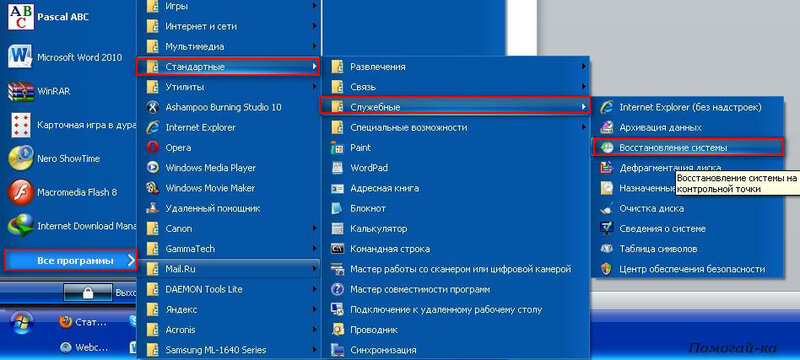Expand the Яндекс folder
The height and width of the screenshot is (360, 800).
point(228,310)
